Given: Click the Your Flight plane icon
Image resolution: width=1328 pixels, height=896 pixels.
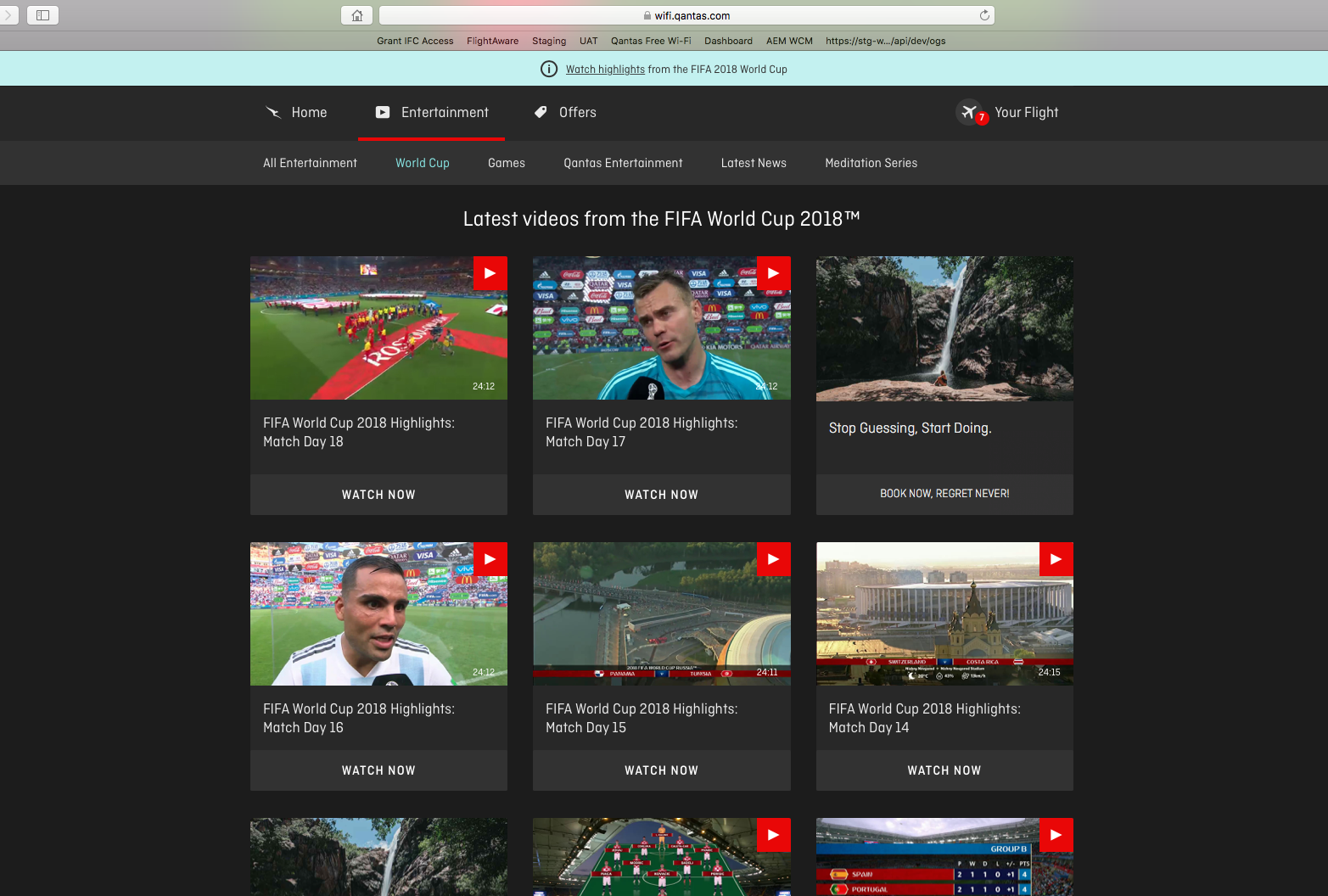Looking at the screenshot, I should click(x=968, y=111).
